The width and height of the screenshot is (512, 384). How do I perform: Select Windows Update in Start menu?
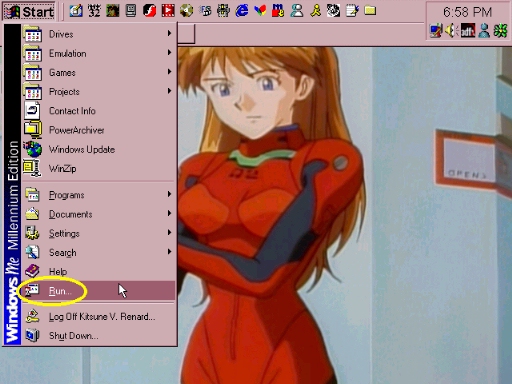(x=99, y=149)
